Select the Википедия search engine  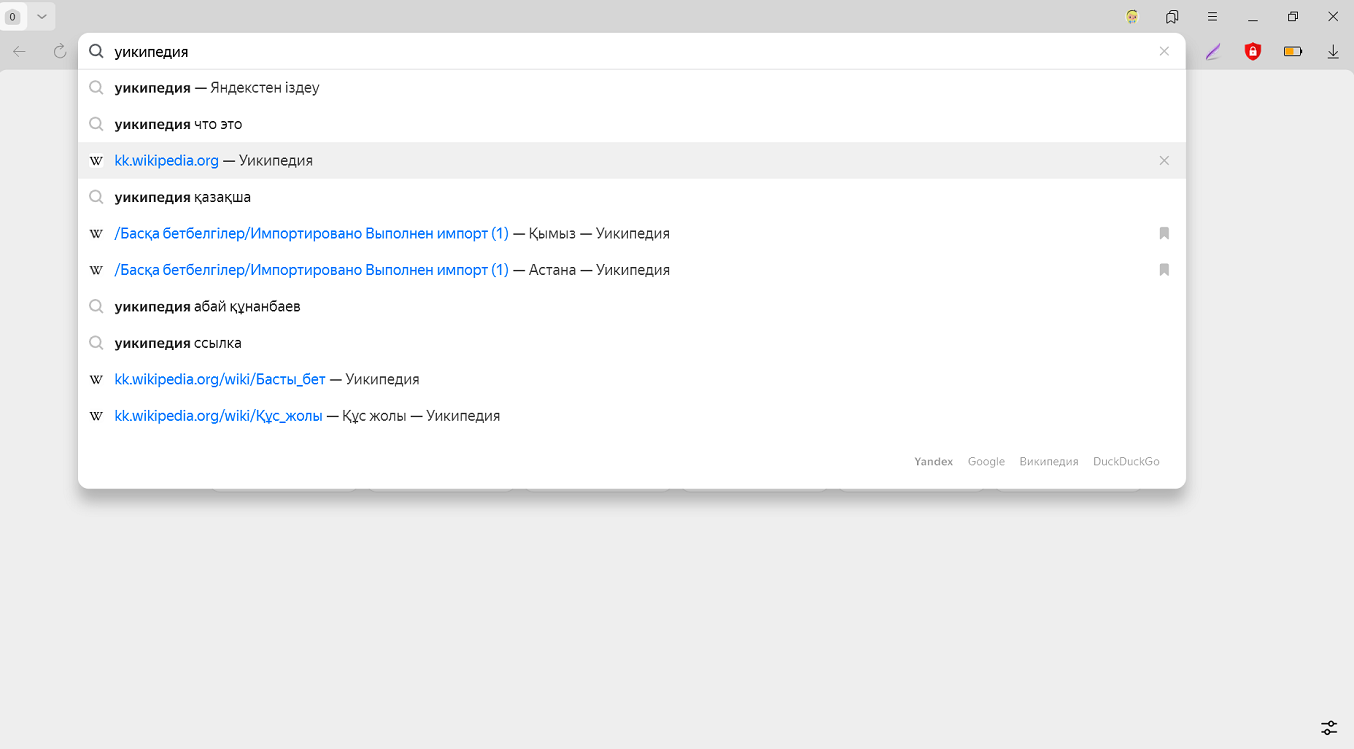(x=1049, y=462)
